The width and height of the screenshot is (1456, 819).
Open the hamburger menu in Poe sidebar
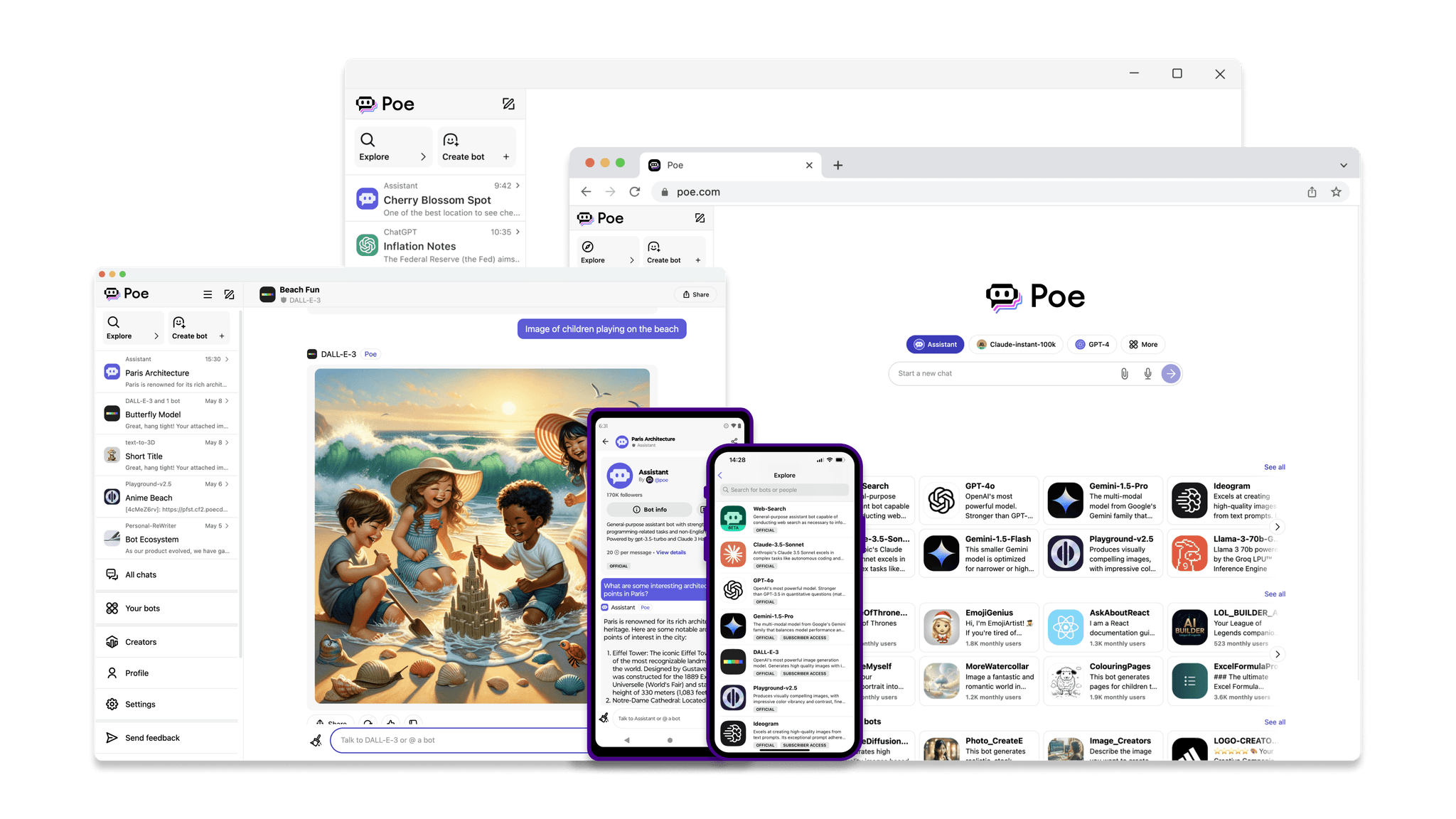point(208,294)
